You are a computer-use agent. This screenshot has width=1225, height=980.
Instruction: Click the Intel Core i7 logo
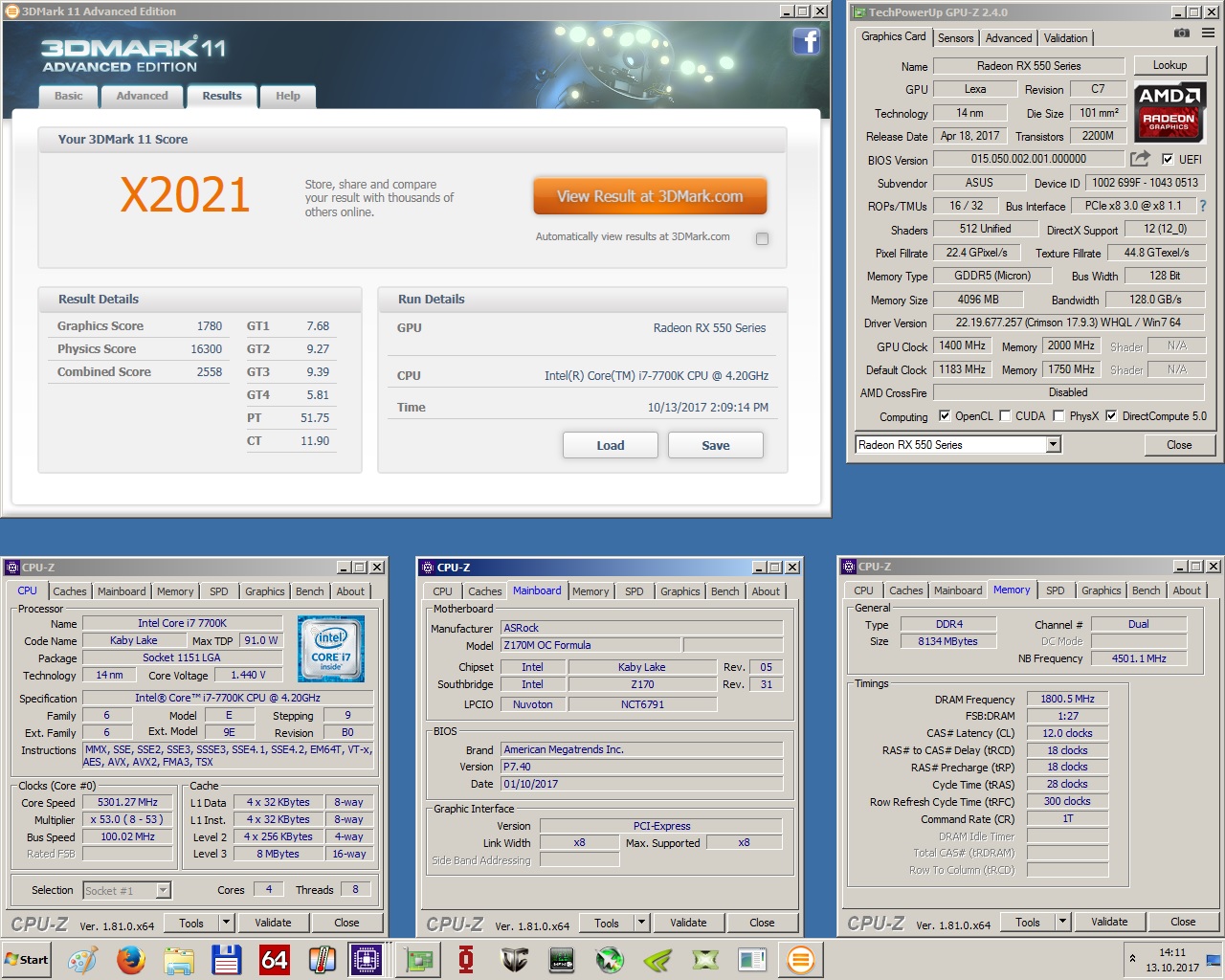point(331,649)
